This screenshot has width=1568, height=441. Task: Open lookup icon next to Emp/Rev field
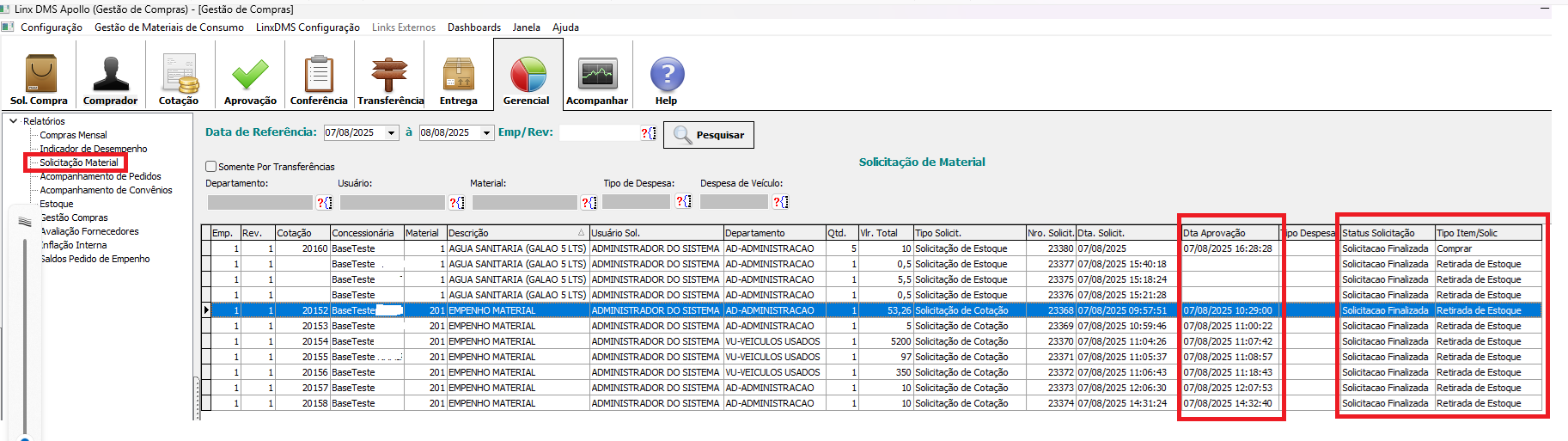coord(649,133)
